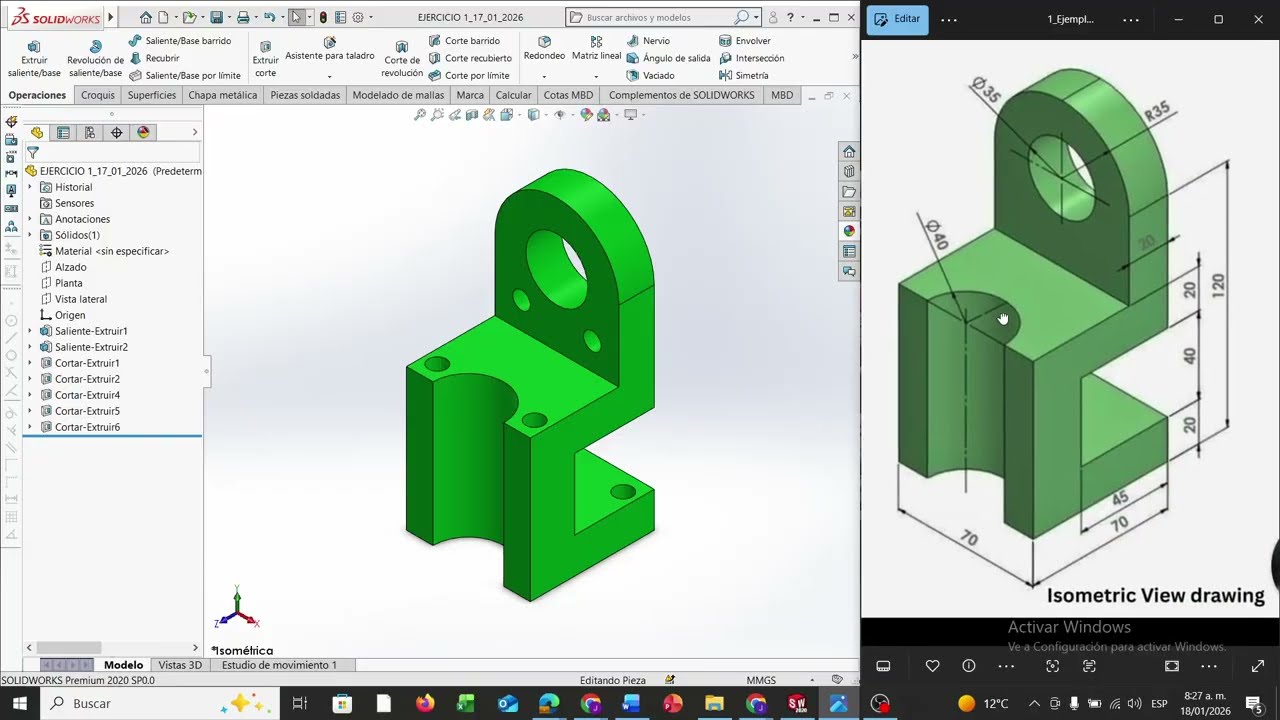Click the Print icon
1280x720 pixels.
point(242,17)
